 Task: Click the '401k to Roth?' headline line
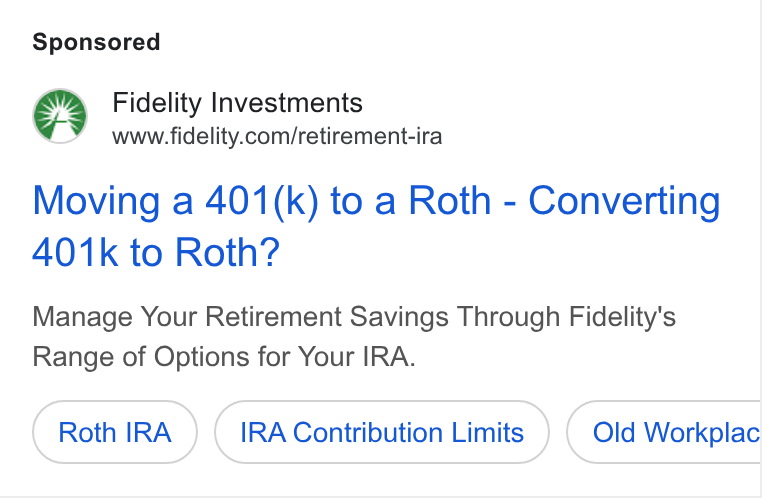pyautogui.click(x=156, y=253)
